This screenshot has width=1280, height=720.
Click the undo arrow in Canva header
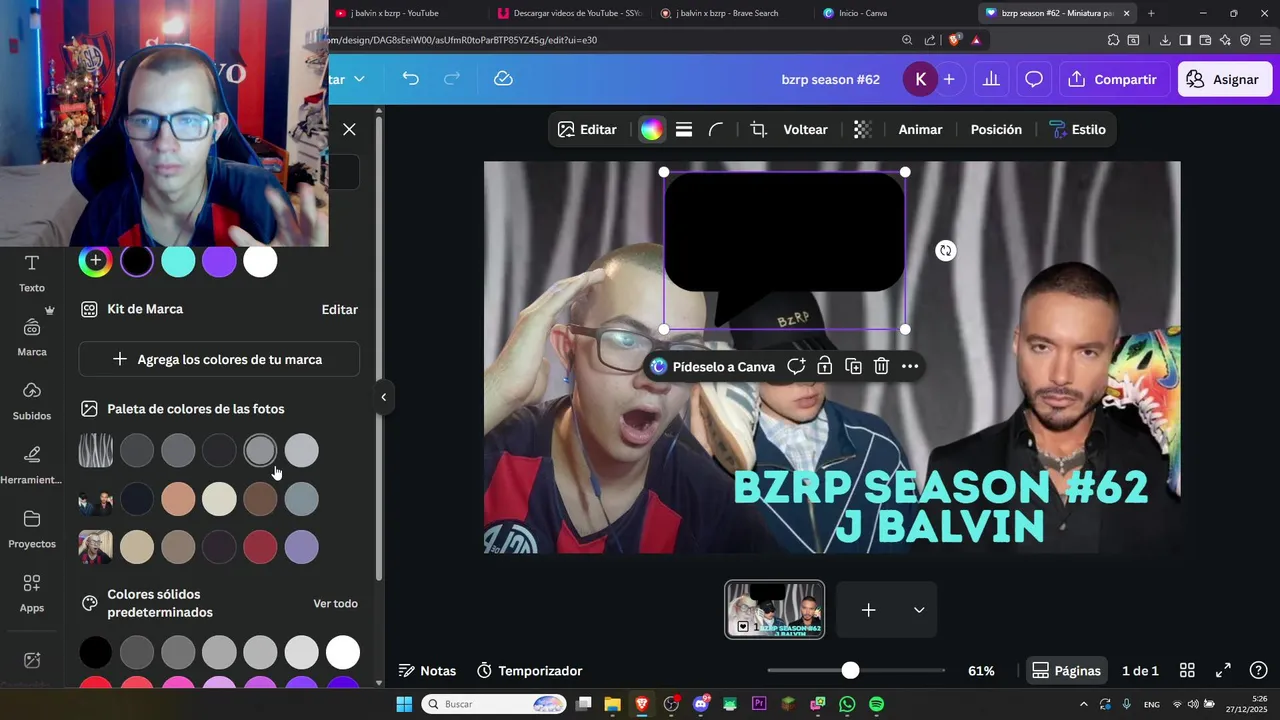(x=410, y=79)
